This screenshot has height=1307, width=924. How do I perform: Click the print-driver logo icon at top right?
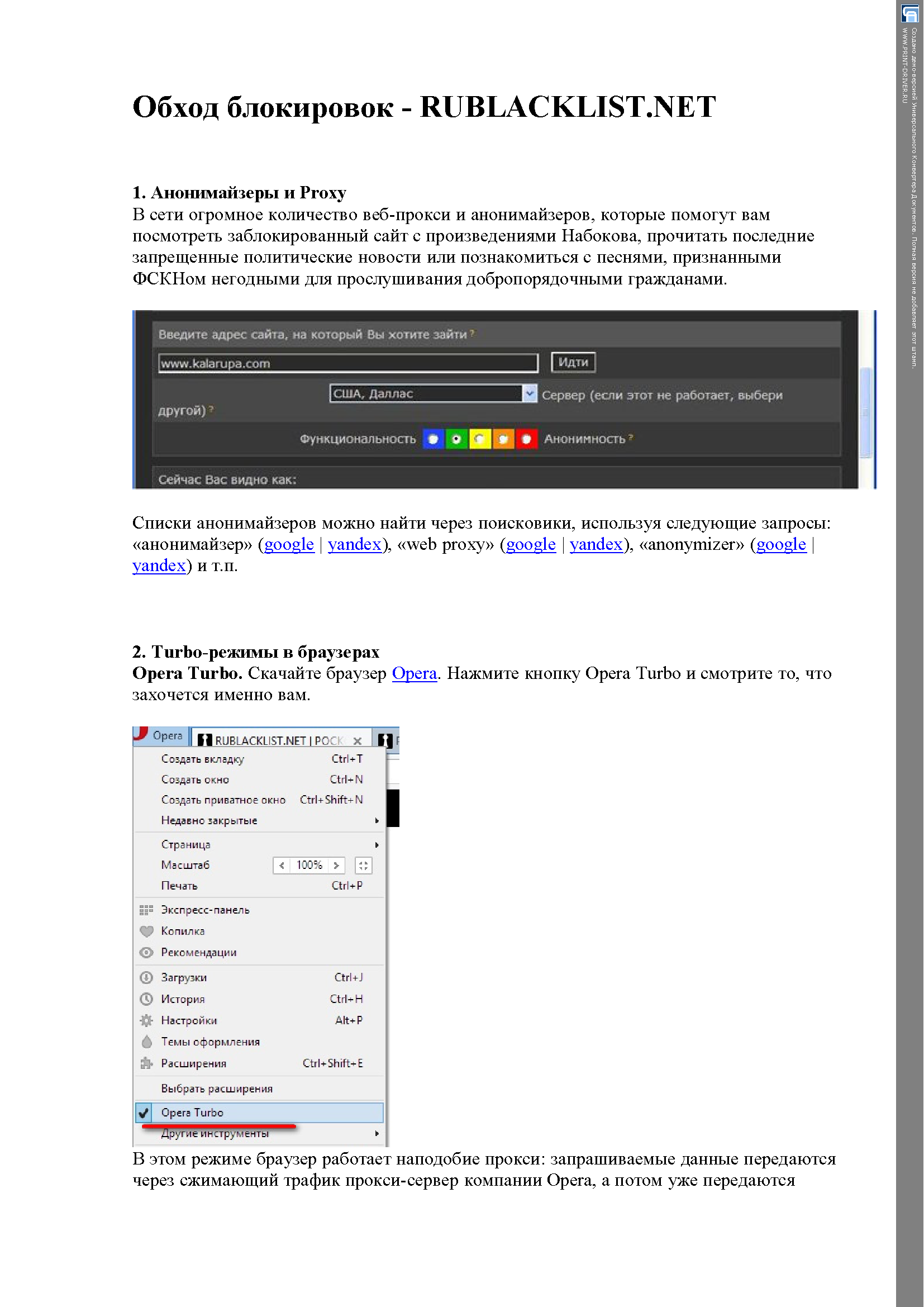910,12
